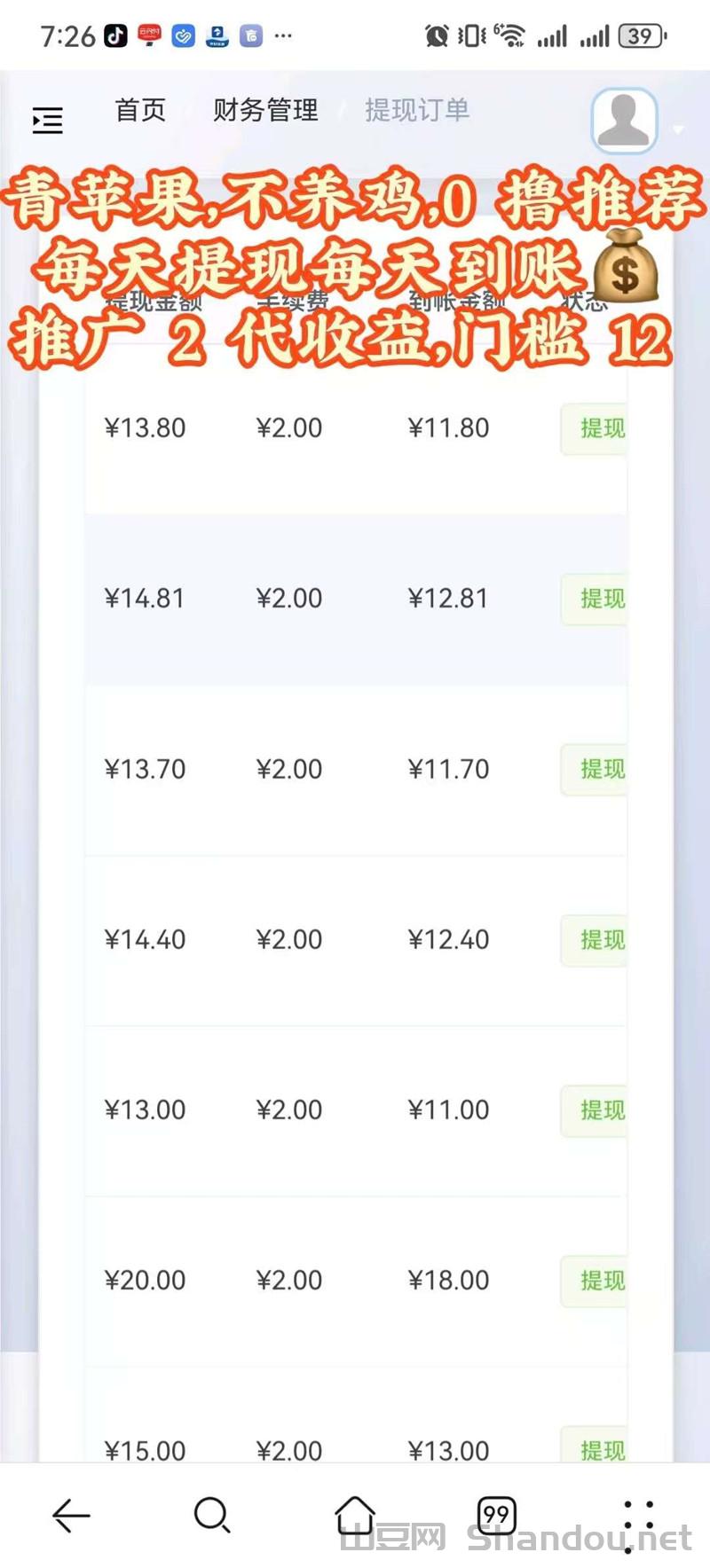710x1568 pixels.
Task: Open 财务管理 breadcrumb item
Action: (x=265, y=110)
